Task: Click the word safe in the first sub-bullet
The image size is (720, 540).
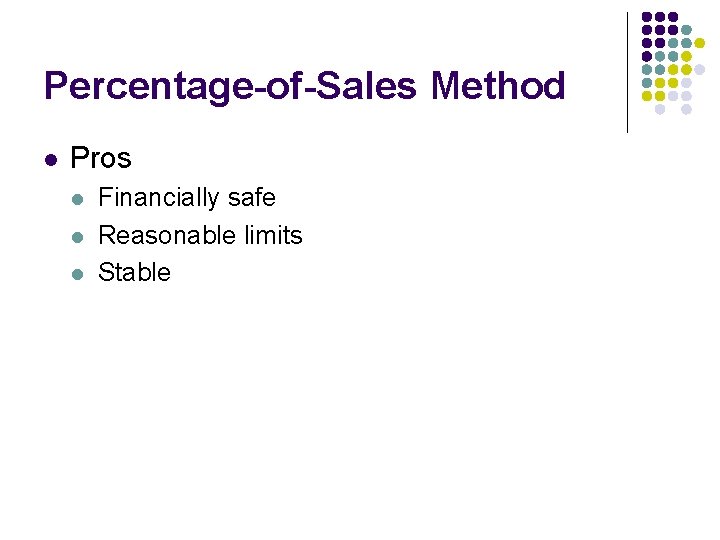Action: pyautogui.click(x=251, y=198)
